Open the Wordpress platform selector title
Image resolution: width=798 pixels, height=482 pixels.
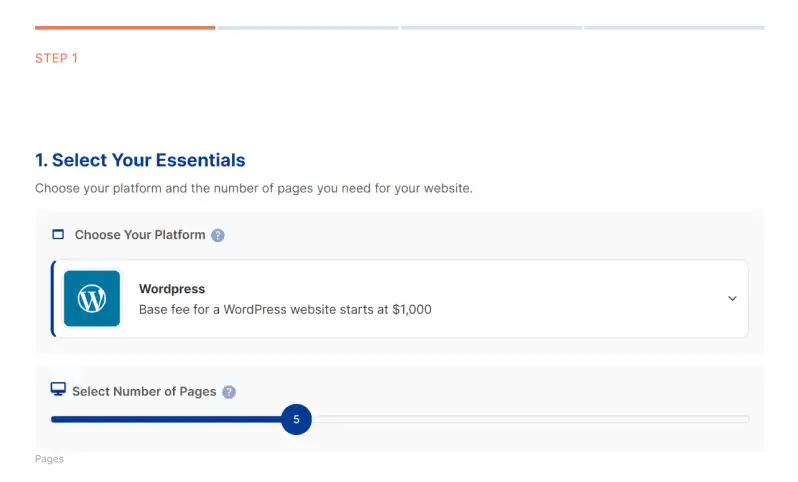tap(171, 289)
